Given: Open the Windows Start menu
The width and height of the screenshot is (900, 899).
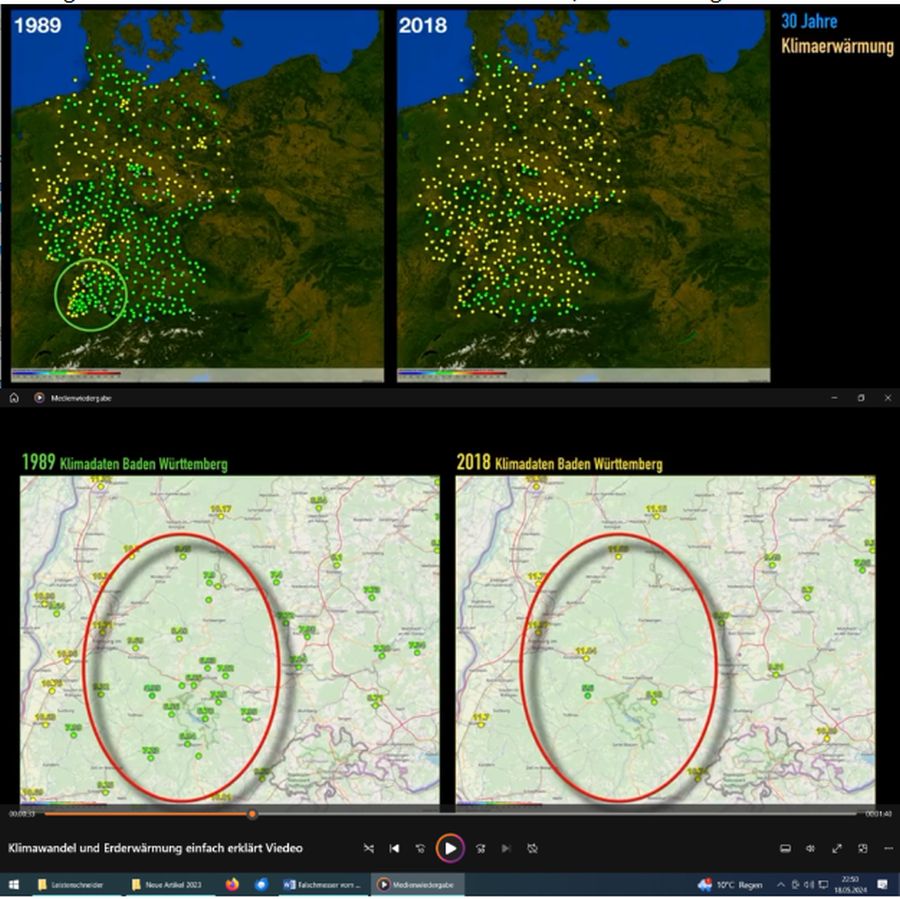Looking at the screenshot, I should [x=14, y=885].
